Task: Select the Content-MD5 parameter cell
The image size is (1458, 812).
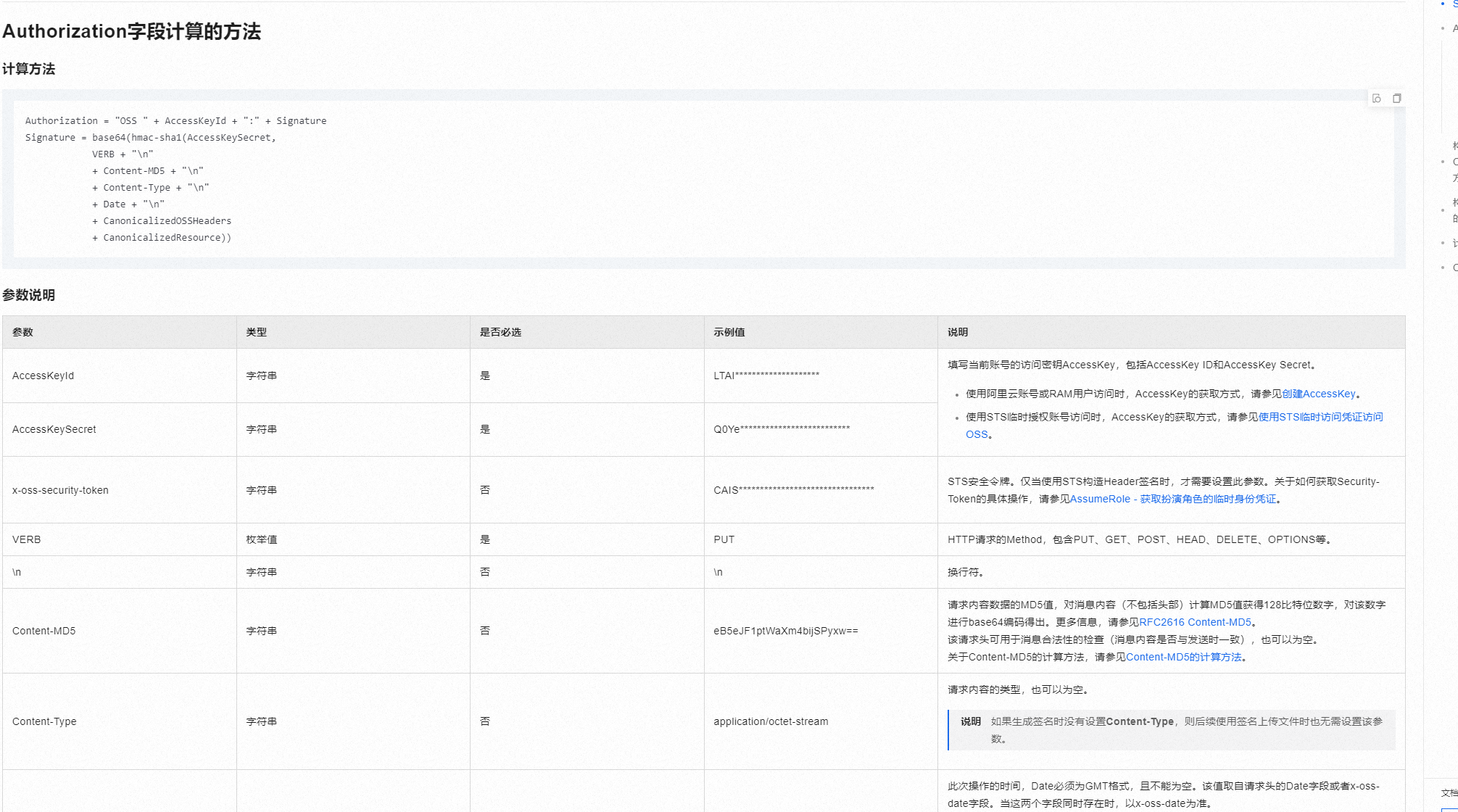Action: 120,631
